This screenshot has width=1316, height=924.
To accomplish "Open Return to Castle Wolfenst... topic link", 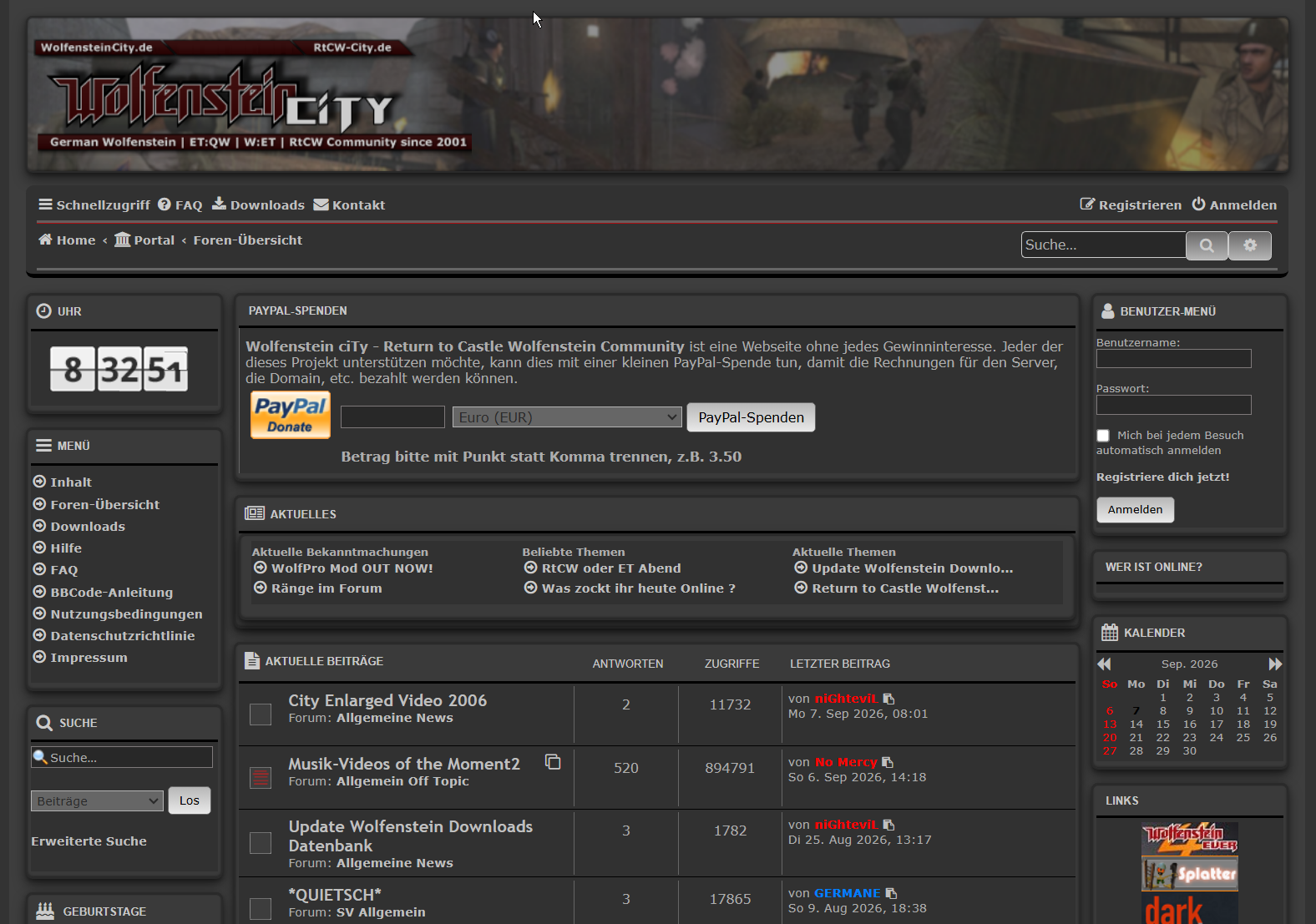I will click(905, 588).
